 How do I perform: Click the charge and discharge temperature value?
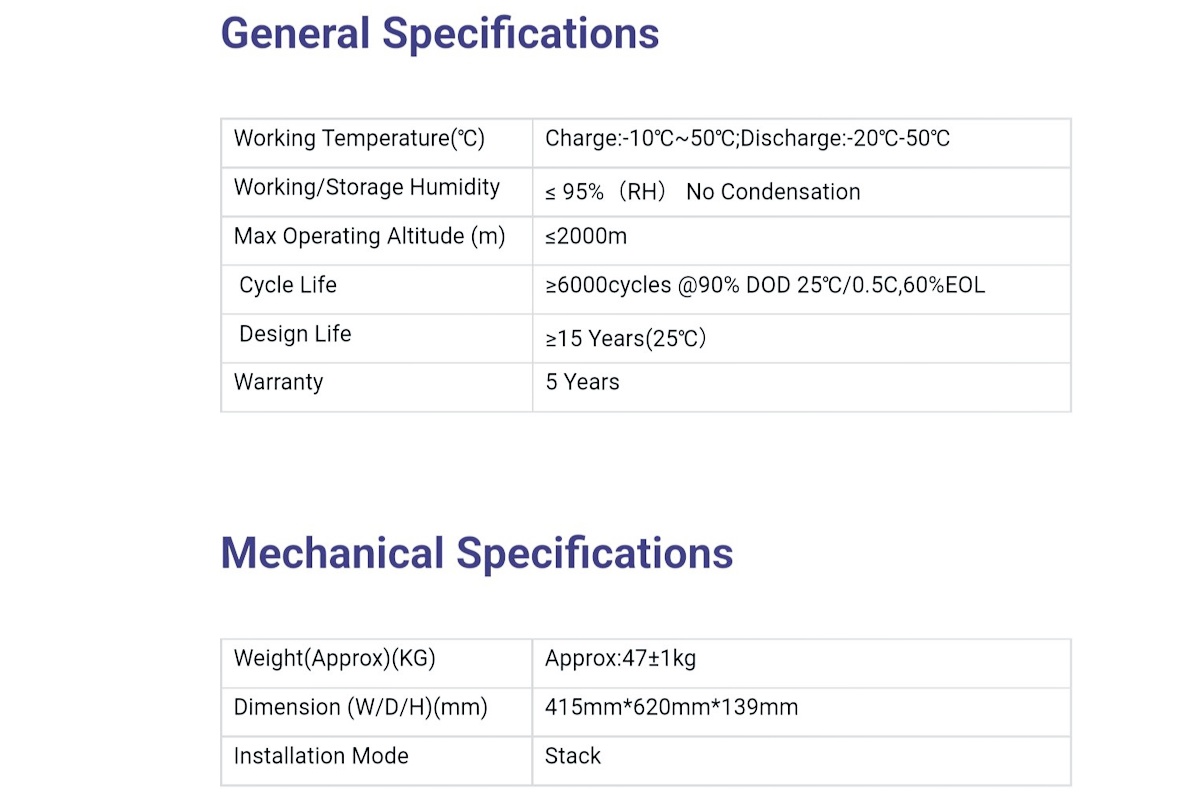point(747,138)
